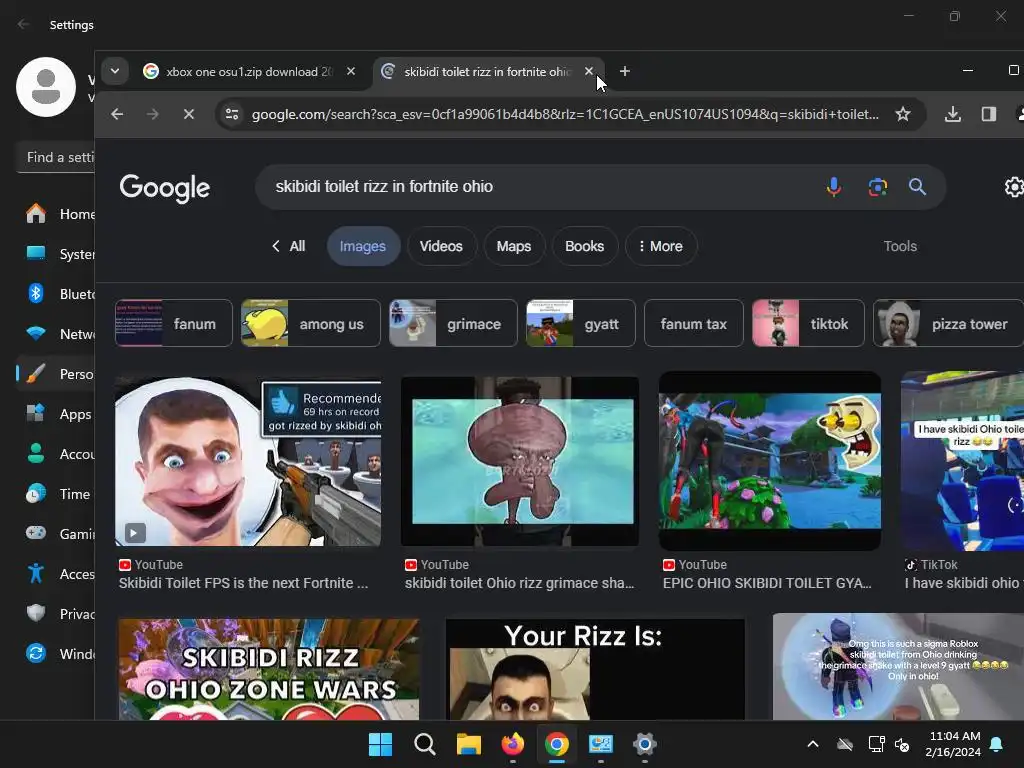Open 'Your Rizz Is:' image result
This screenshot has width=1024, height=768.
click(x=595, y=669)
